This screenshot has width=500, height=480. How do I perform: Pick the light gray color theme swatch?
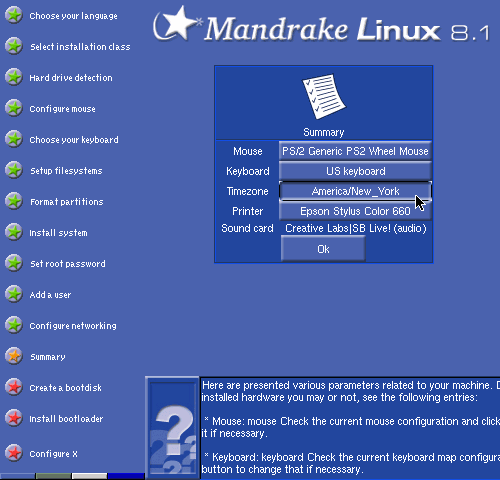click(x=89, y=476)
